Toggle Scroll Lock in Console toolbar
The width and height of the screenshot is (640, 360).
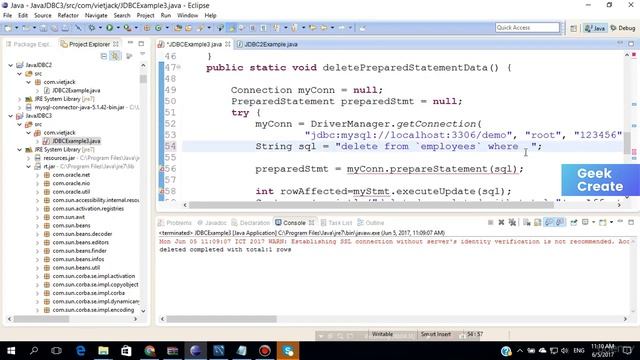[x=538, y=222]
